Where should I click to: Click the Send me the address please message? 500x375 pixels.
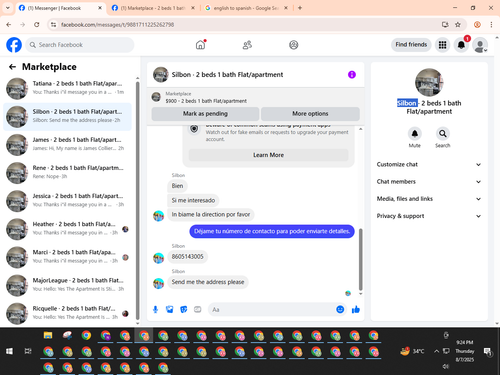click(x=208, y=282)
